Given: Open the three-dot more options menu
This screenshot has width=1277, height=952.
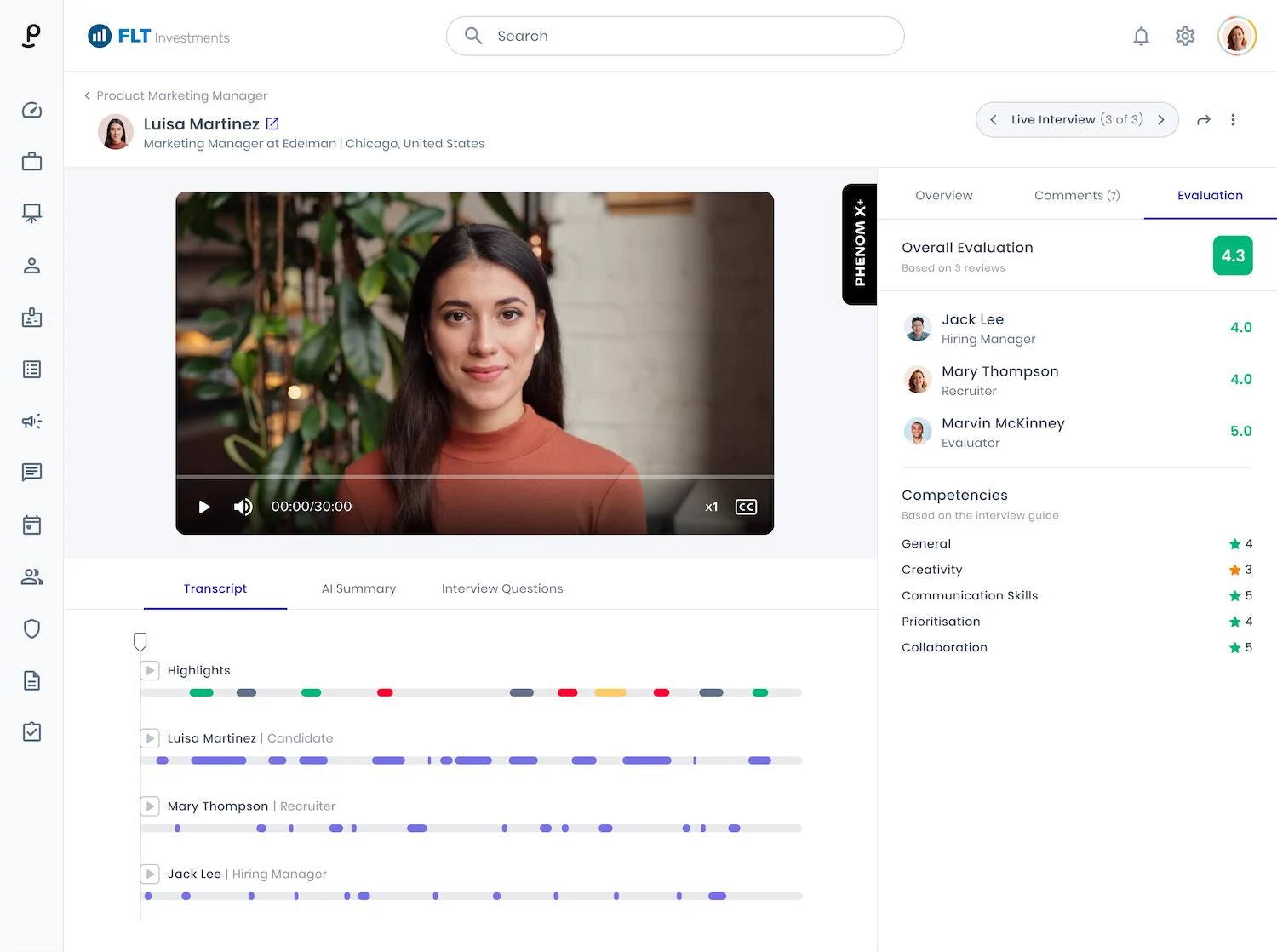Looking at the screenshot, I should point(1233,120).
